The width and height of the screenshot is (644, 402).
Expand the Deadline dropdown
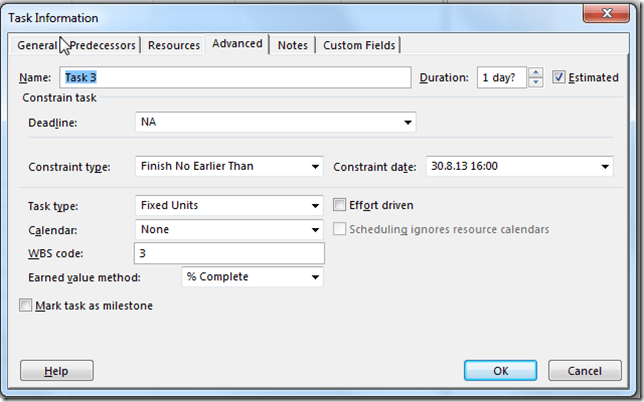click(x=407, y=122)
